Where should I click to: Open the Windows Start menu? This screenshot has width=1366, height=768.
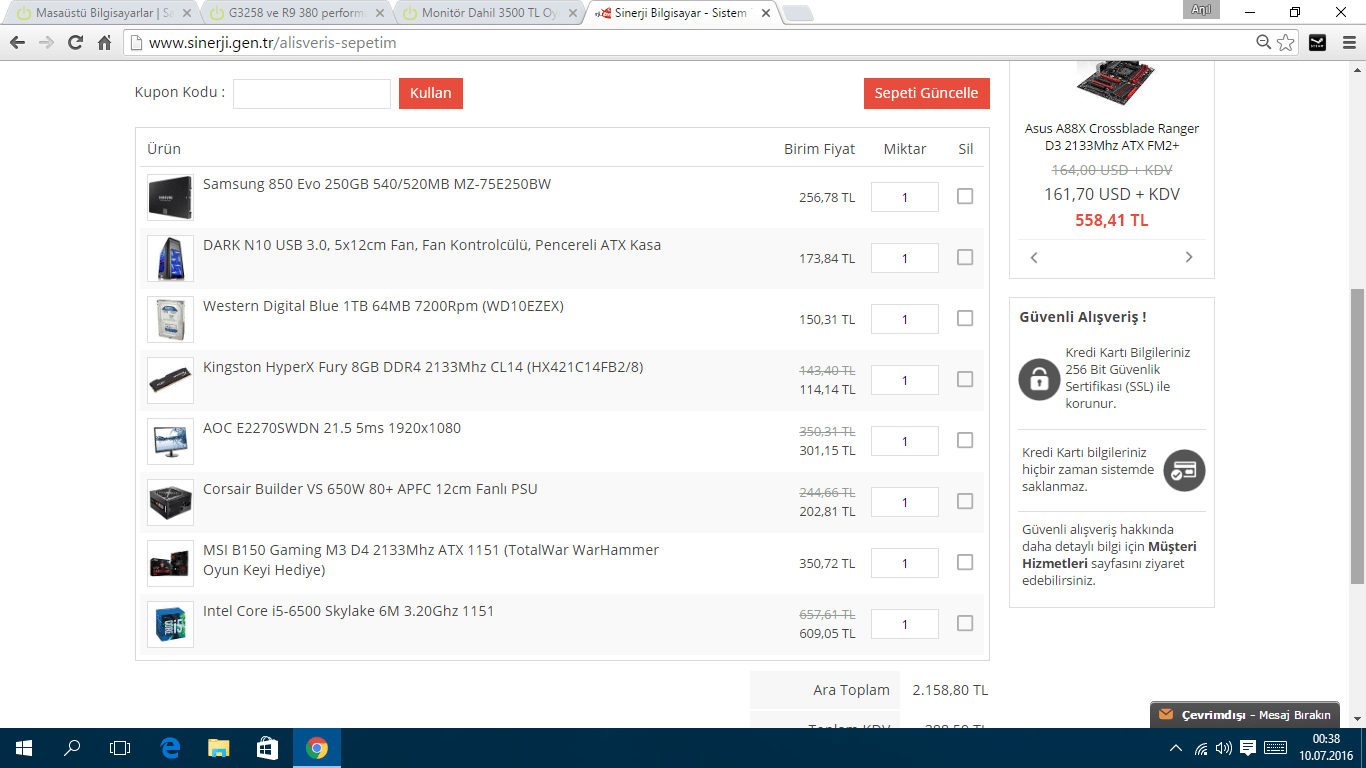tap(24, 748)
